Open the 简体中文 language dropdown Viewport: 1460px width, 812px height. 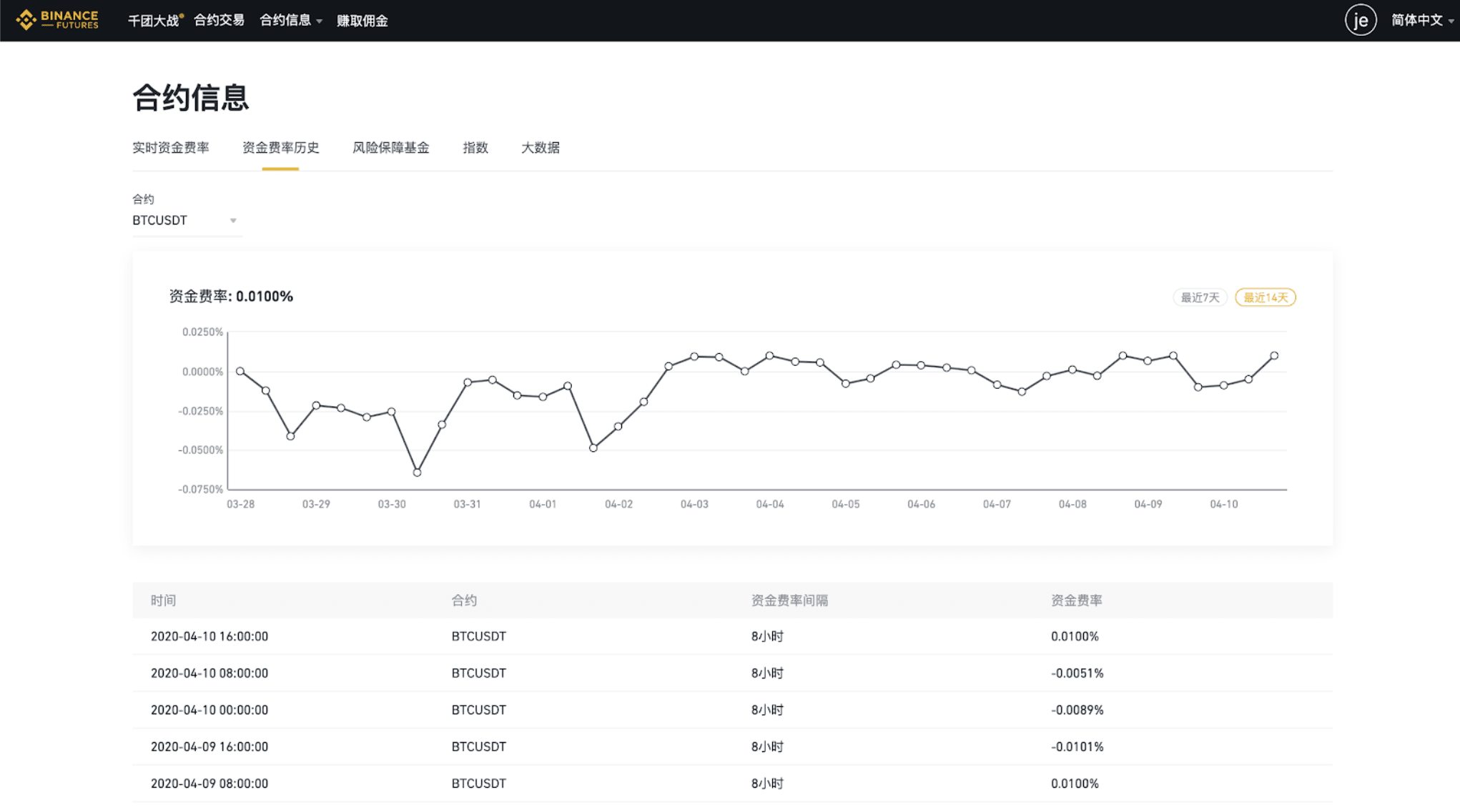pos(1421,21)
